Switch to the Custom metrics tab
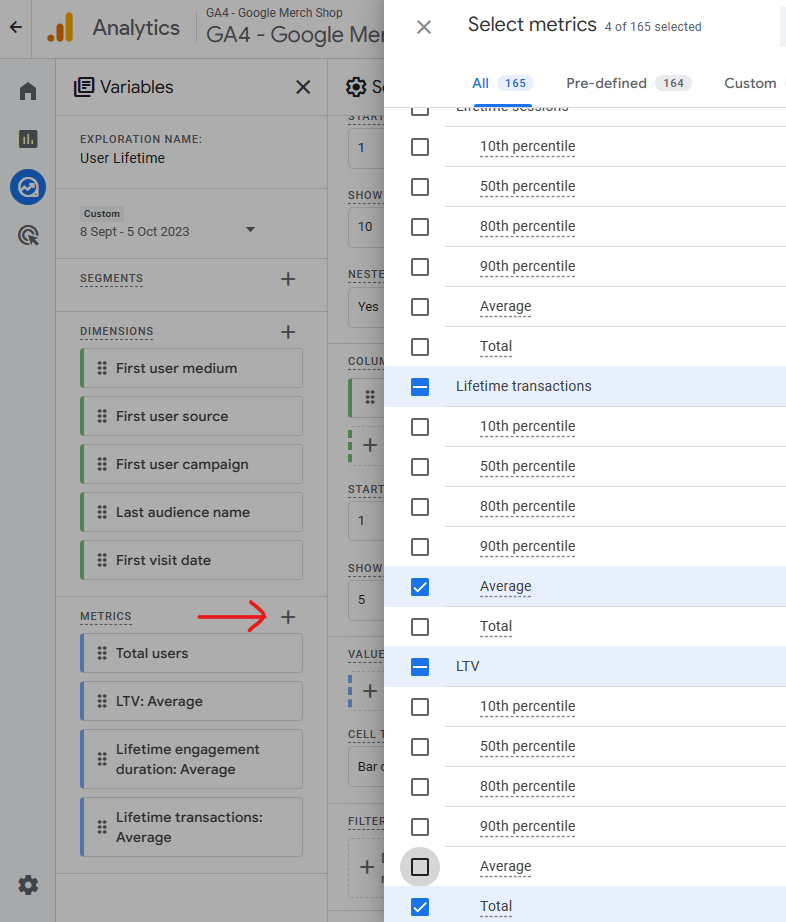Viewport: 786px width, 922px height. click(750, 83)
